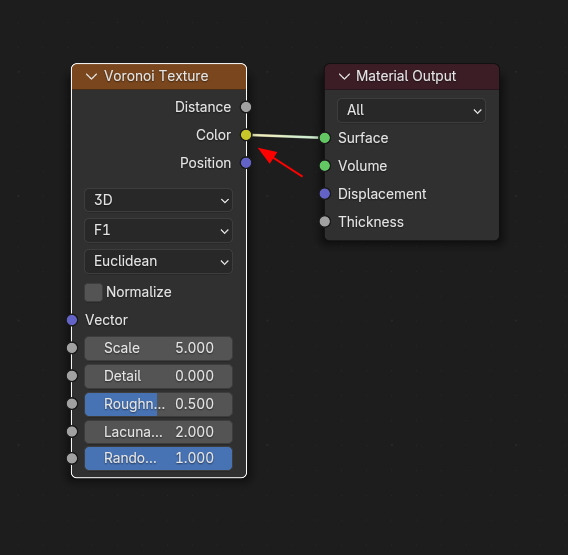Click the Vector label text
Screen dimensions: 568x555
(106, 320)
